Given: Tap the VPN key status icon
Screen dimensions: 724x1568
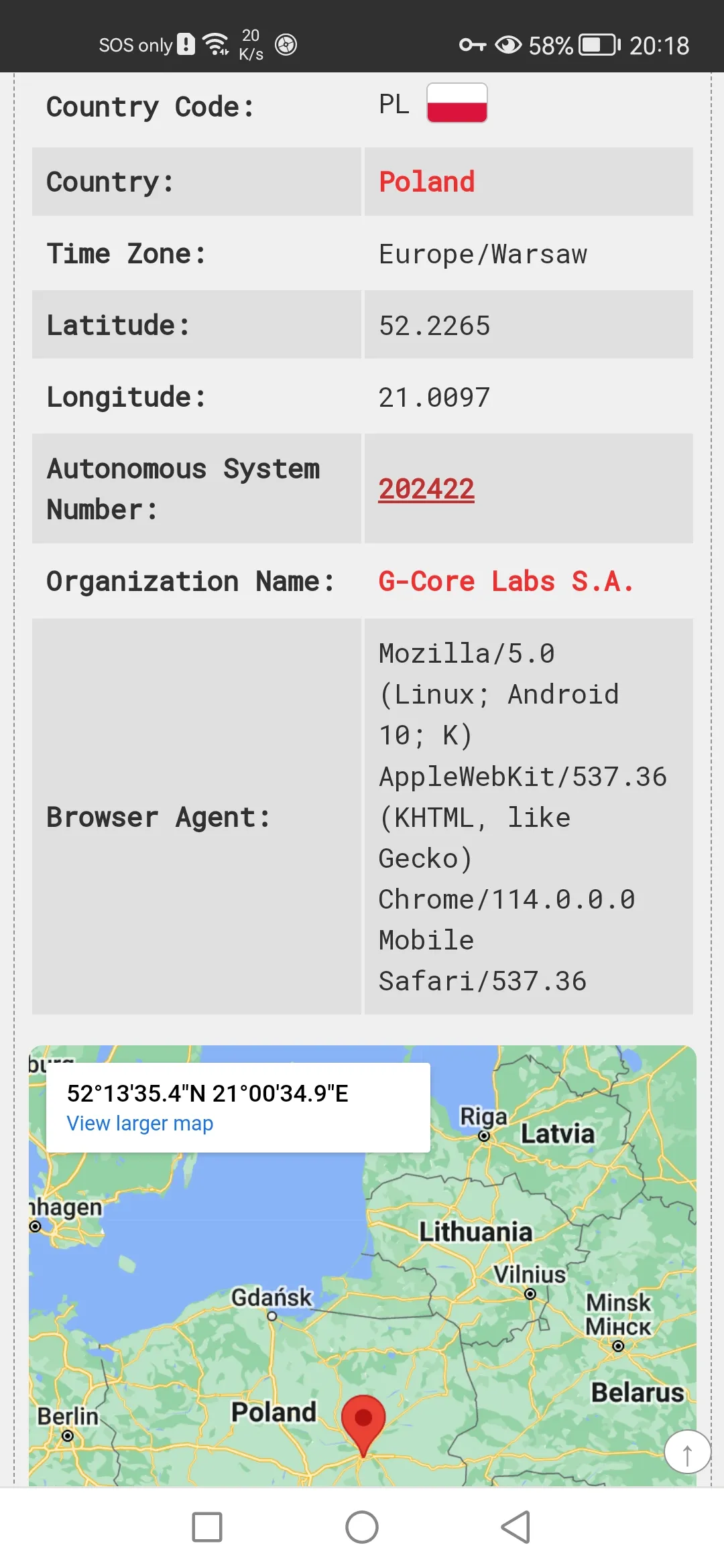Looking at the screenshot, I should tap(473, 45).
